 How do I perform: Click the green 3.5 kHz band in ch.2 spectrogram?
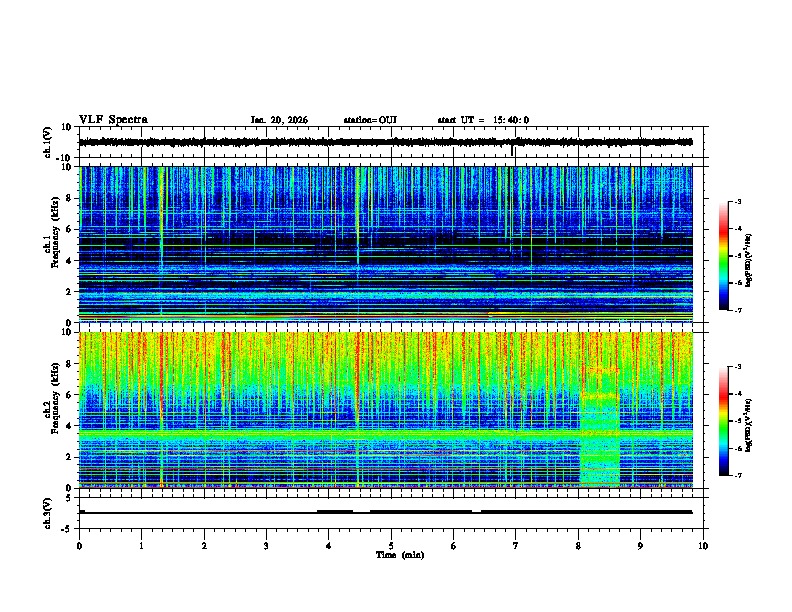click(x=386, y=433)
